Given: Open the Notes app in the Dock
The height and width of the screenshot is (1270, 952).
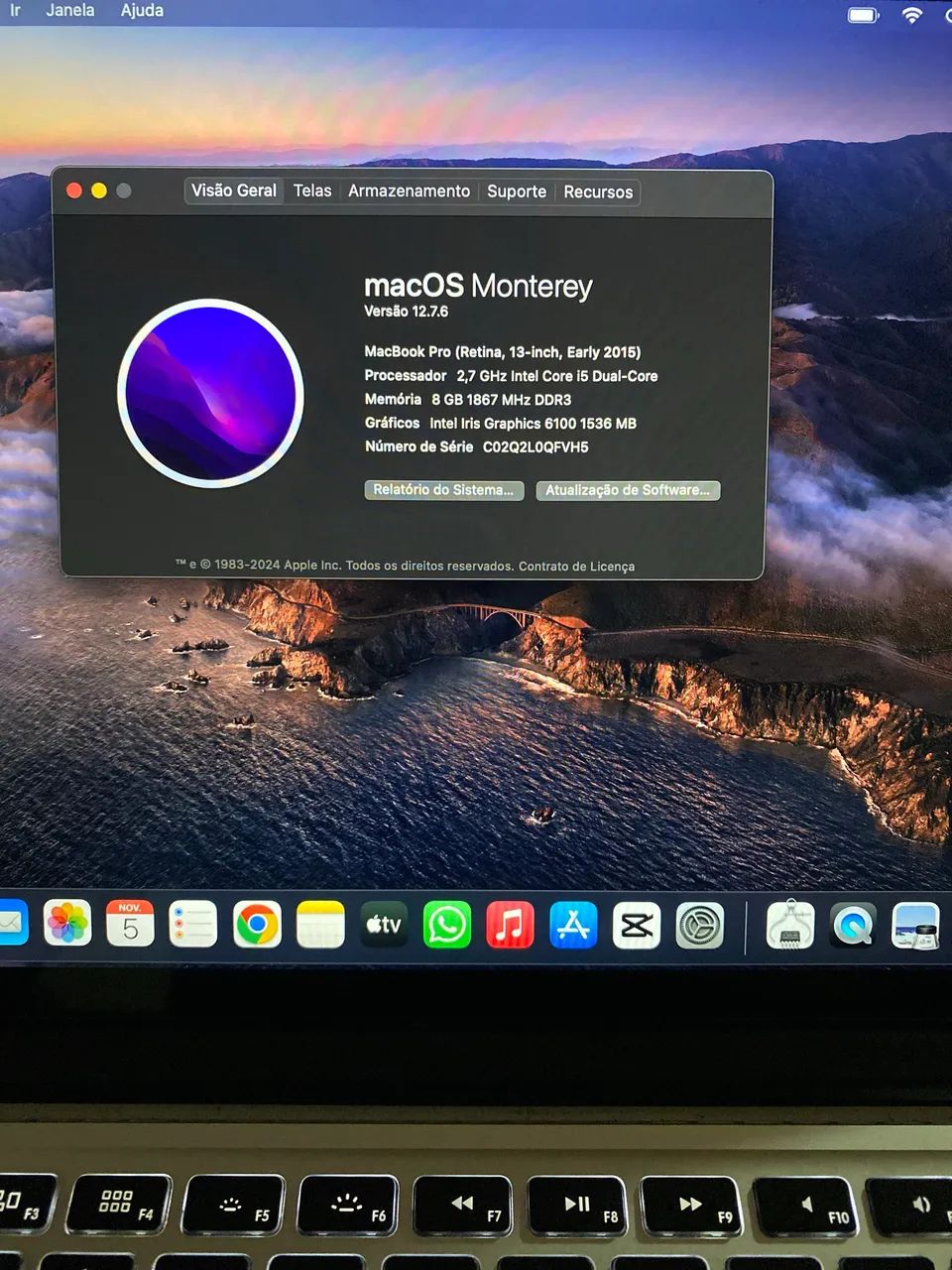Looking at the screenshot, I should pos(320,925).
